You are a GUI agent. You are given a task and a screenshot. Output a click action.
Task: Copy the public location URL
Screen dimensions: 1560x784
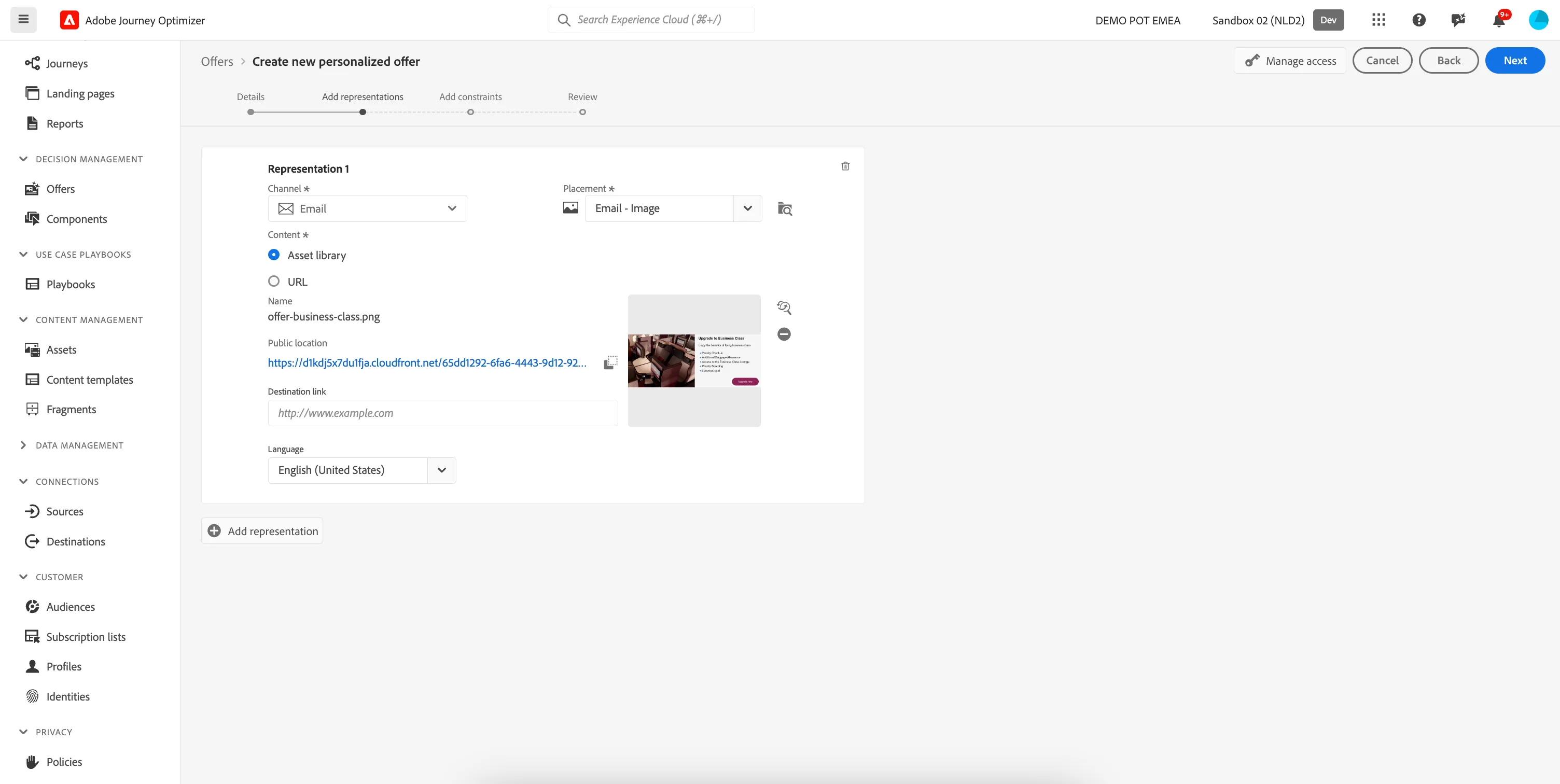pyautogui.click(x=610, y=362)
